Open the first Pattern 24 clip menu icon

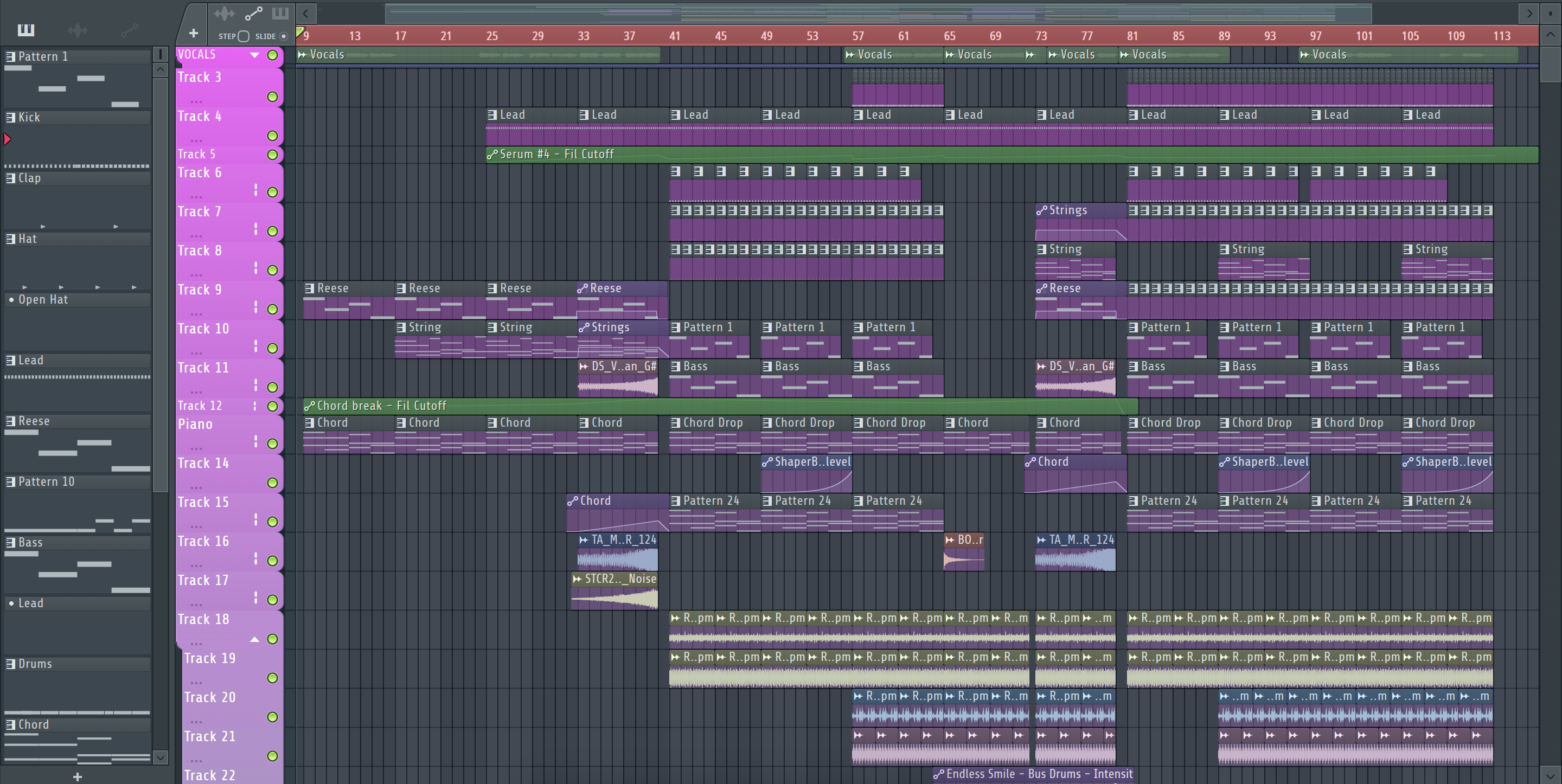[x=675, y=501]
